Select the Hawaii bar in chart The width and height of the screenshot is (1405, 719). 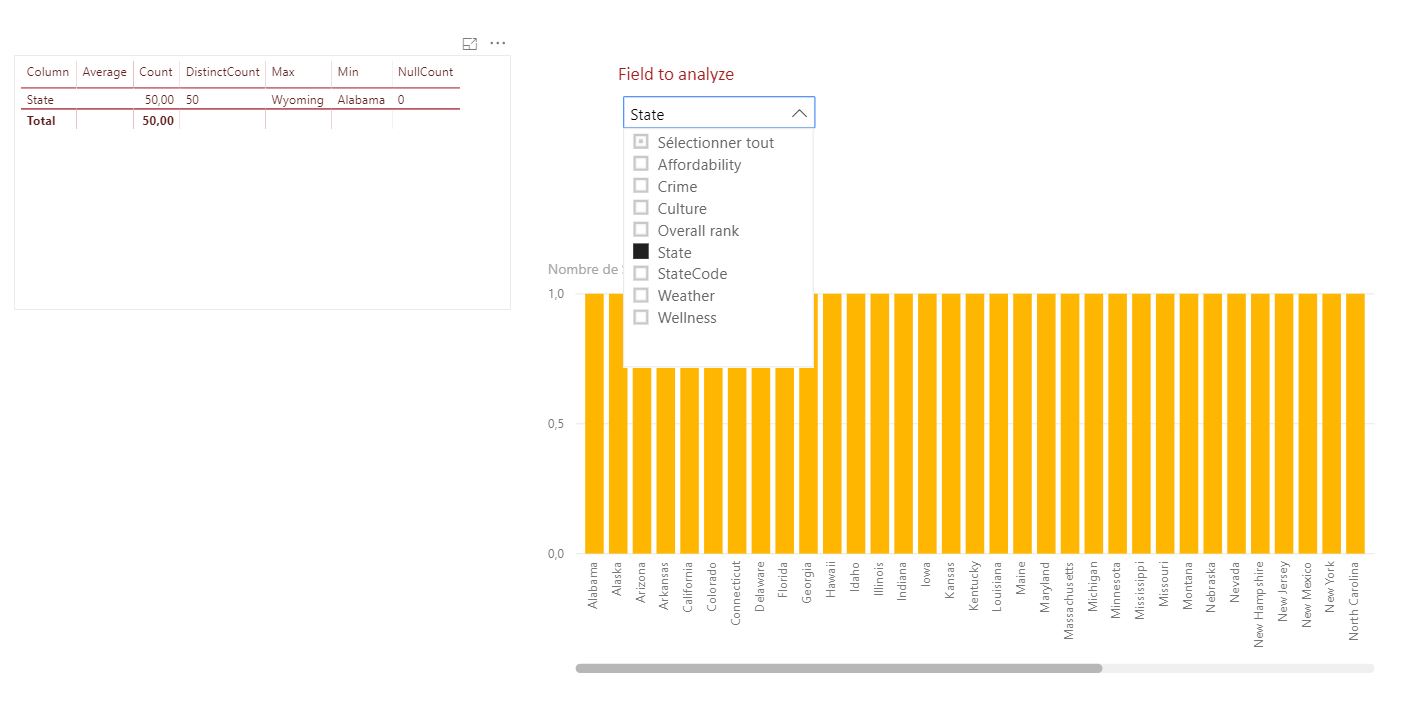(832, 423)
